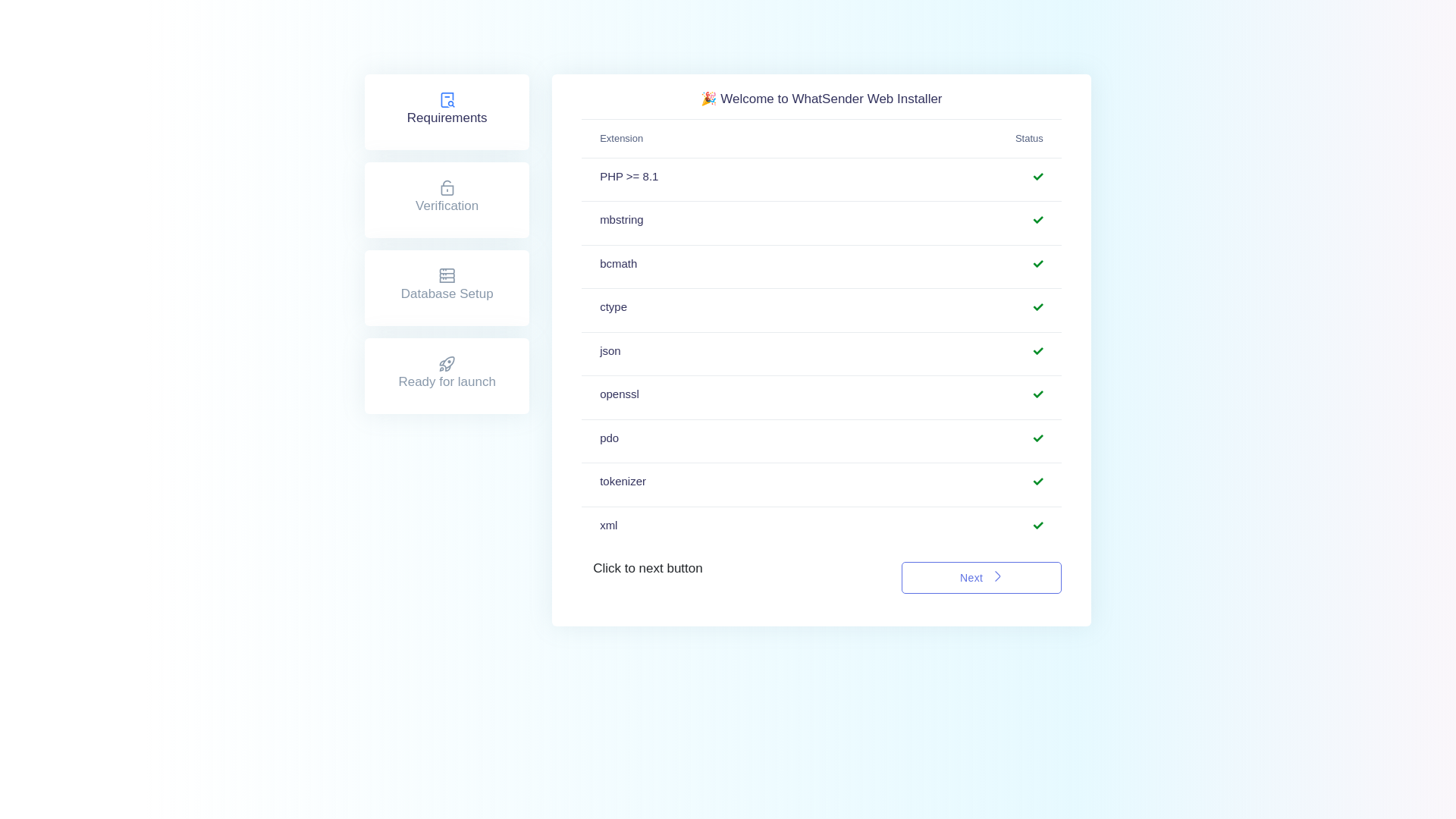This screenshot has height=819, width=1456.
Task: Select the 'openssl' extension text
Action: (x=619, y=394)
